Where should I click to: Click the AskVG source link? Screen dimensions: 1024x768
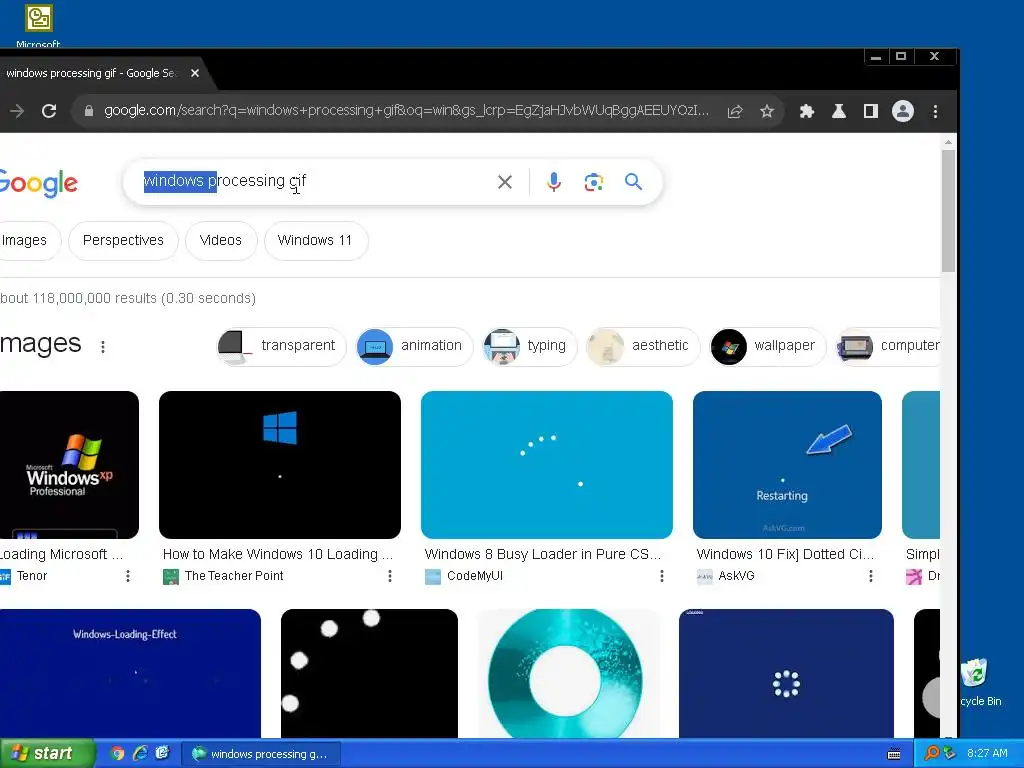tap(736, 576)
